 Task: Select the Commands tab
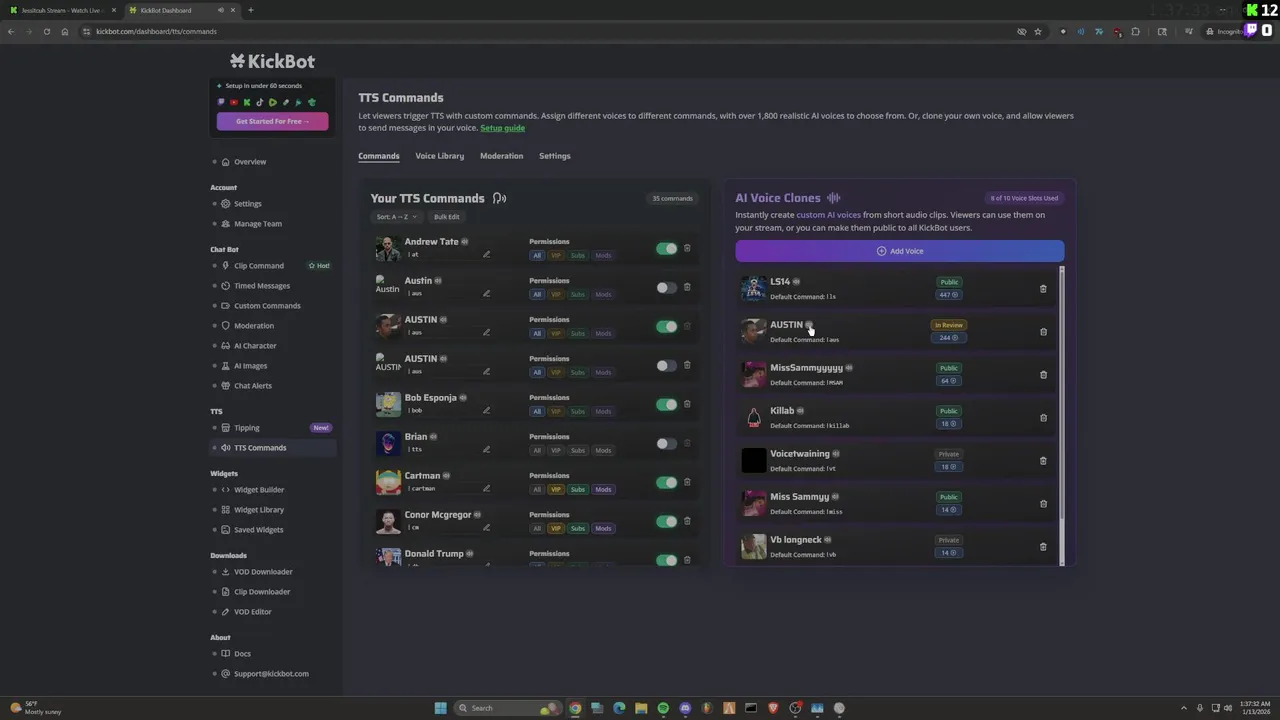(379, 156)
